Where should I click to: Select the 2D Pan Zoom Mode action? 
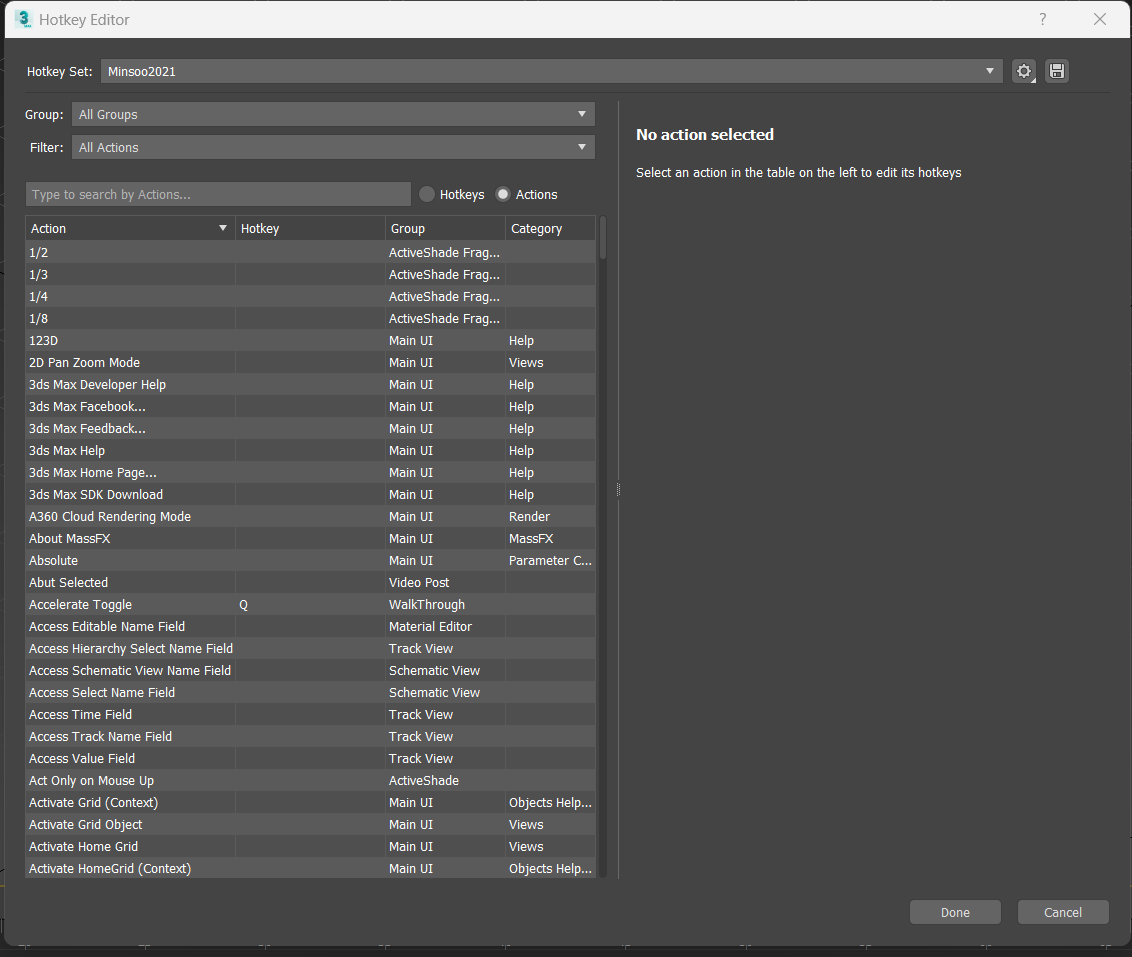click(x=310, y=362)
